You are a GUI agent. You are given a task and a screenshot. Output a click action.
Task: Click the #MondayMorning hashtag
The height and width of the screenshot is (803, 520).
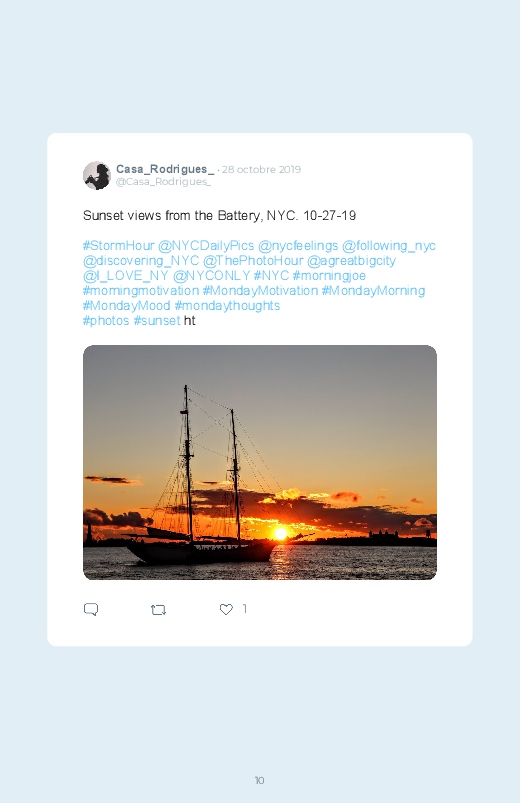click(373, 290)
